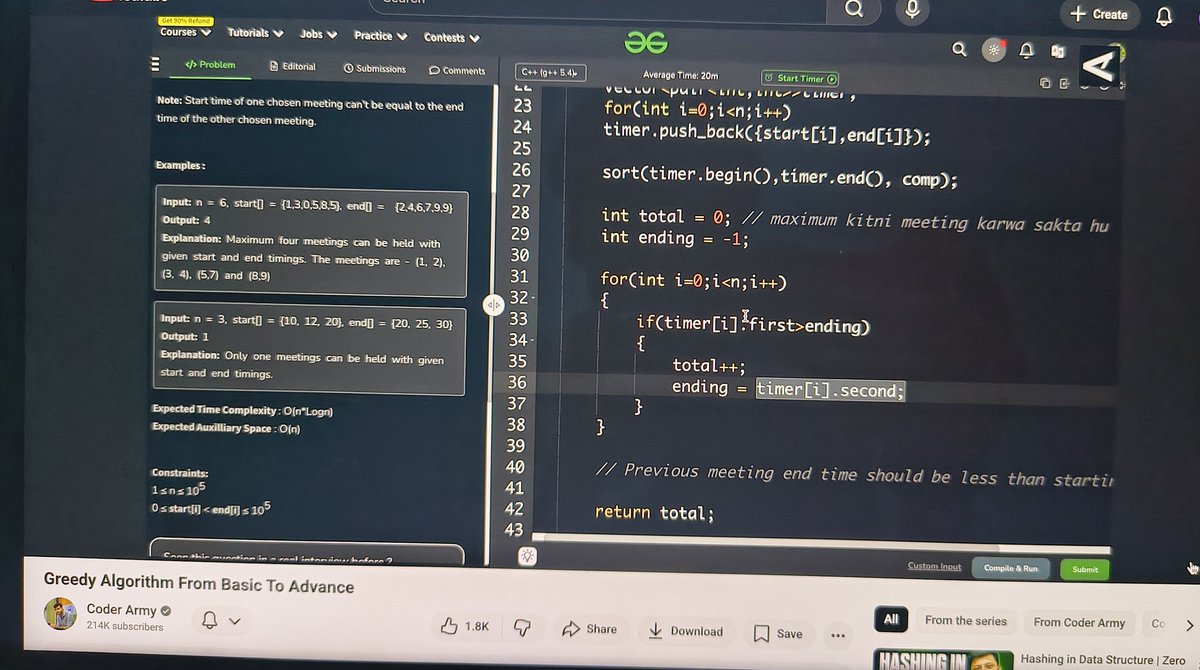Click line number 36 in the gutter
Viewport: 1200px width, 670px height.
517,382
